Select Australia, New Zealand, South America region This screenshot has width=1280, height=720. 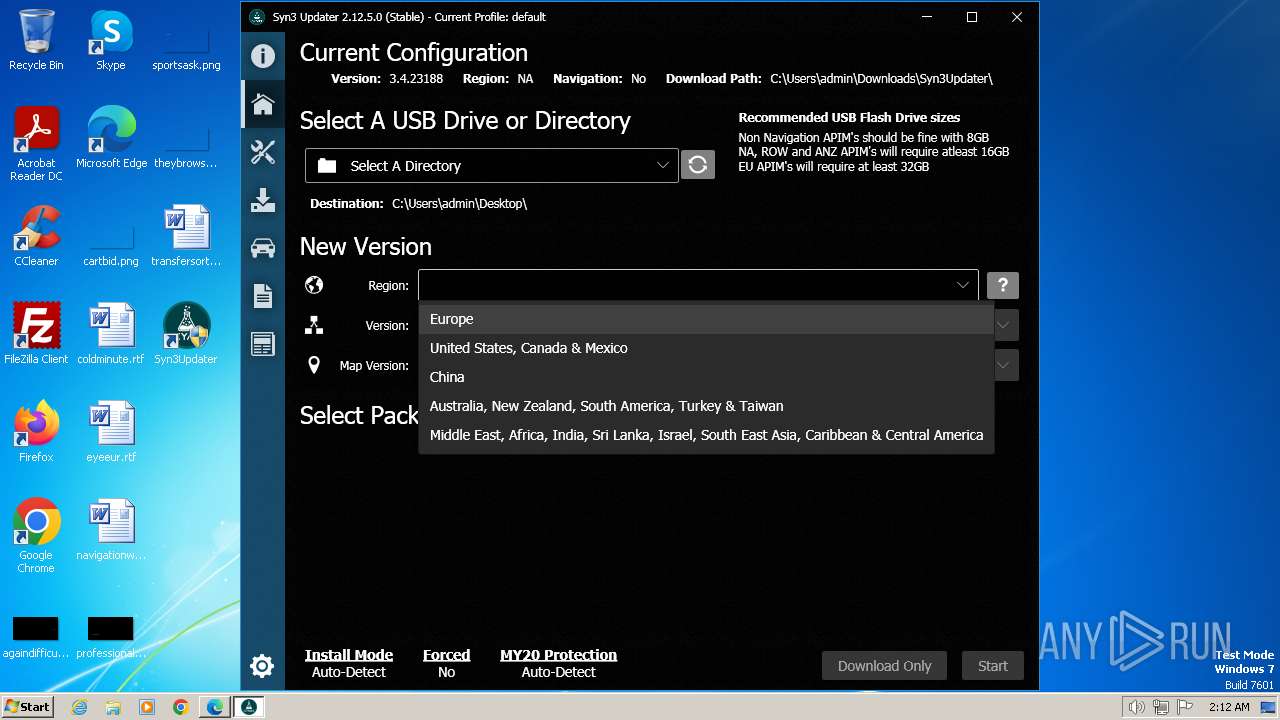coord(706,406)
